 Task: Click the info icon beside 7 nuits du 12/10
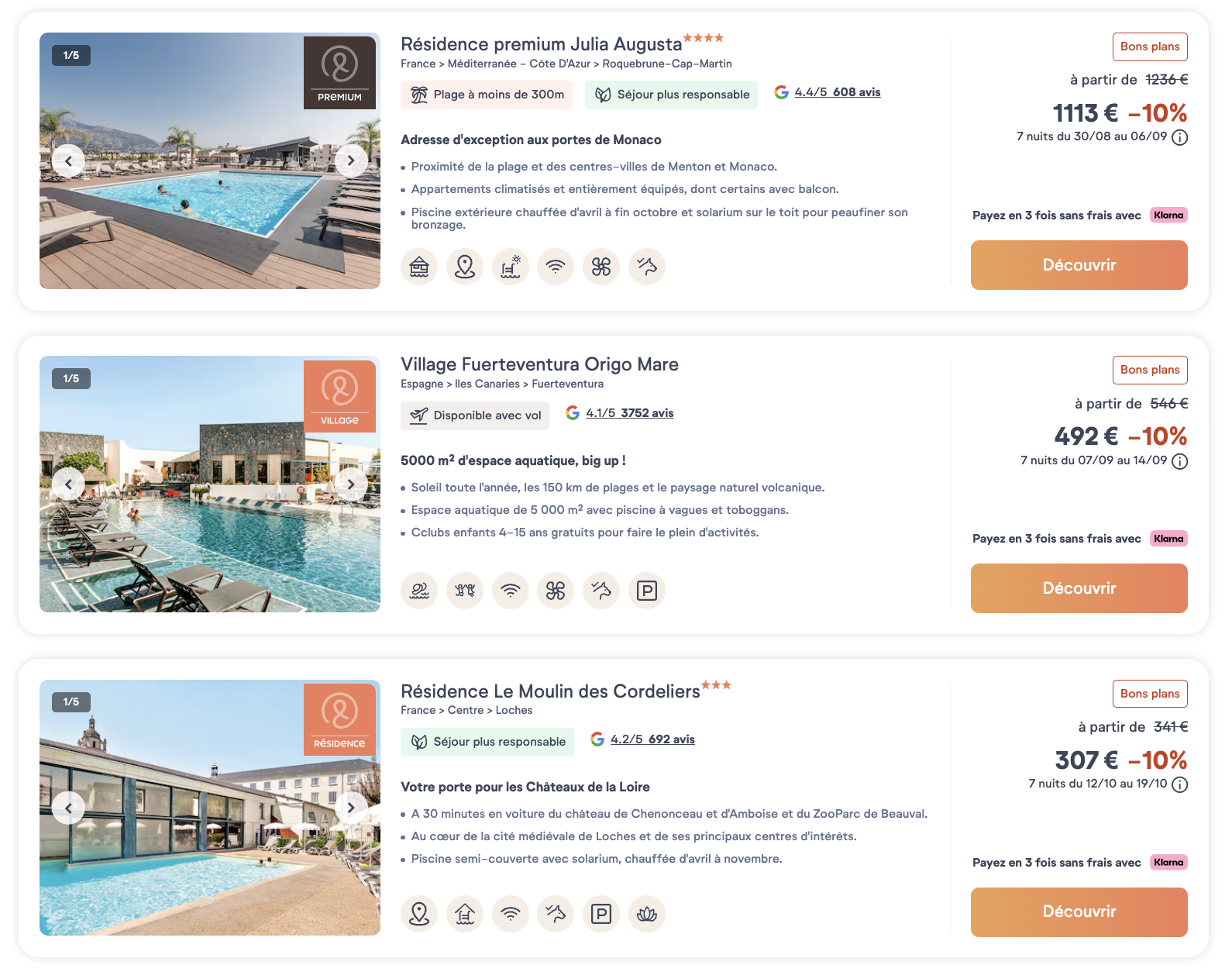point(1180,784)
